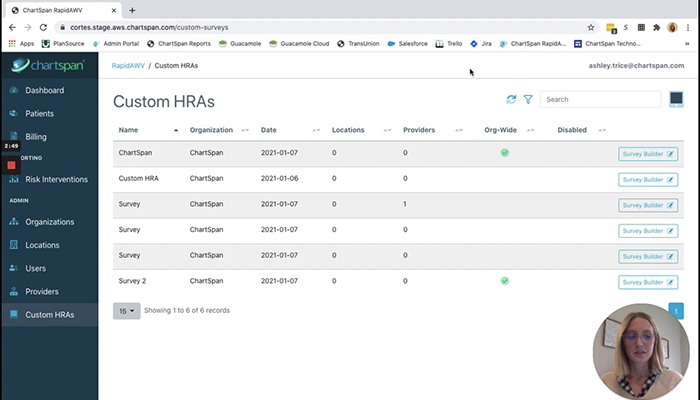This screenshot has width=700, height=400.
Task: Show more bookmarks with the chevron
Action: pyautogui.click(x=687, y=44)
